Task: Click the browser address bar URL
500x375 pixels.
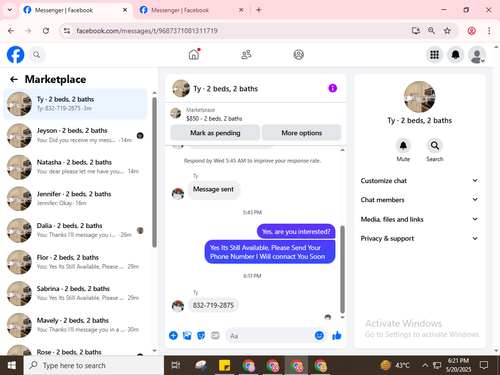Action: click(147, 31)
